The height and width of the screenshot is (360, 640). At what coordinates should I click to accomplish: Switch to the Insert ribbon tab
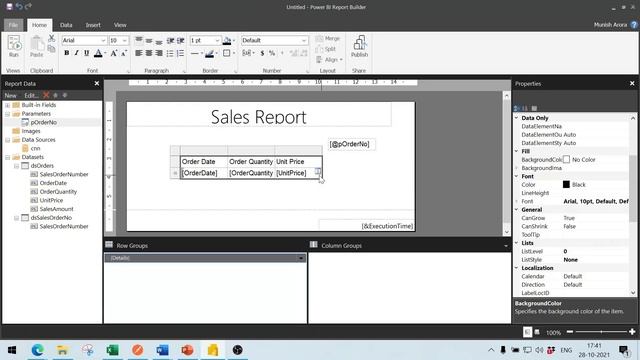click(x=93, y=25)
